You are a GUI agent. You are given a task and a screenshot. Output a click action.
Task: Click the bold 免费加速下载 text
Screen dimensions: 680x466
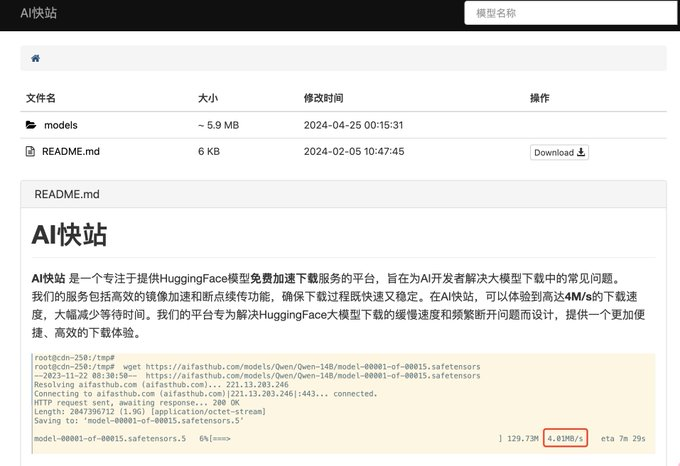pos(284,278)
